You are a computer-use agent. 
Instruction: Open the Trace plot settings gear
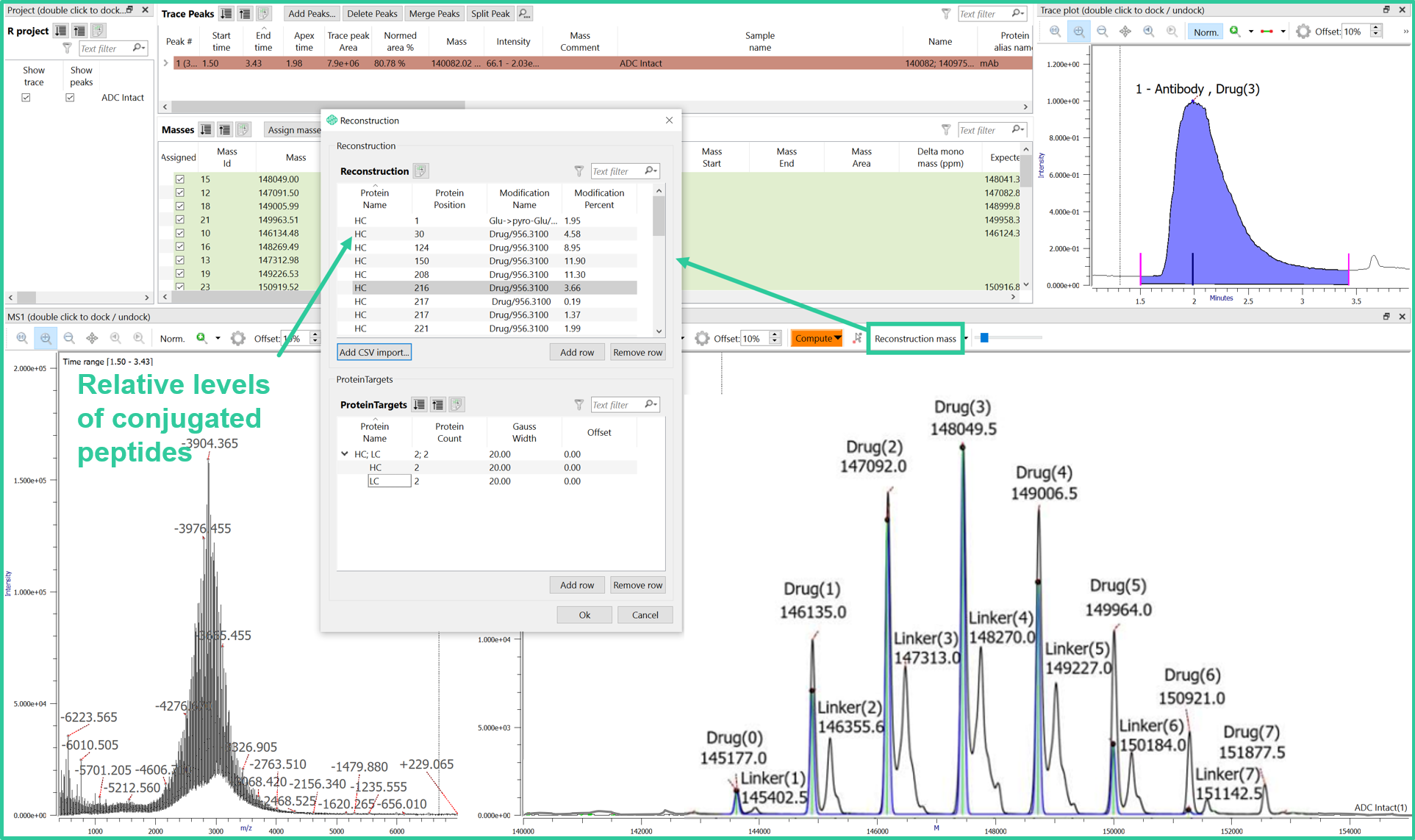point(1303,32)
